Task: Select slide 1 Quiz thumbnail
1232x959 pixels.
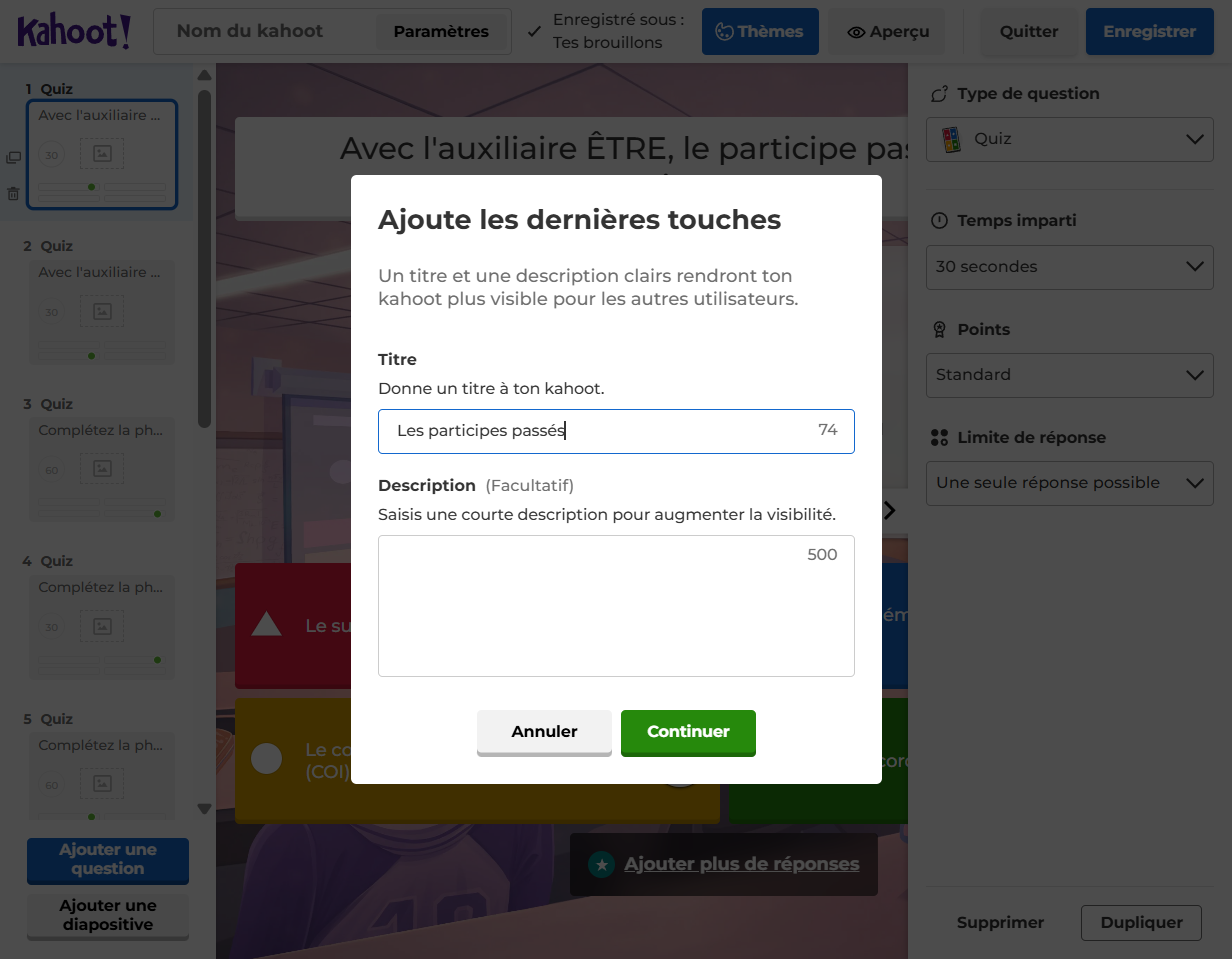Action: pos(102,155)
